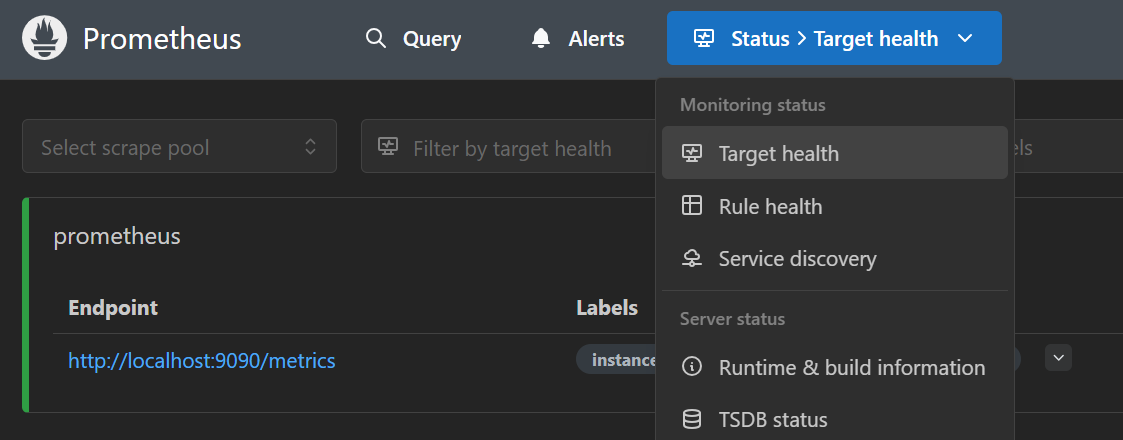Screen dimensions: 1123x440
Task: Click the Runtime info circle icon
Action: point(692,368)
